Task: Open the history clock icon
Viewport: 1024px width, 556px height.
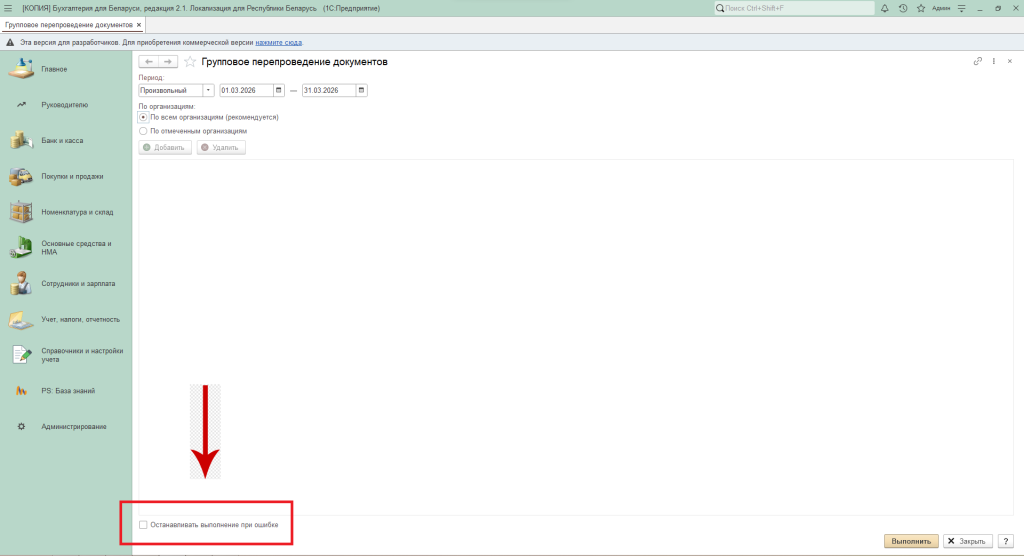Action: (x=902, y=8)
